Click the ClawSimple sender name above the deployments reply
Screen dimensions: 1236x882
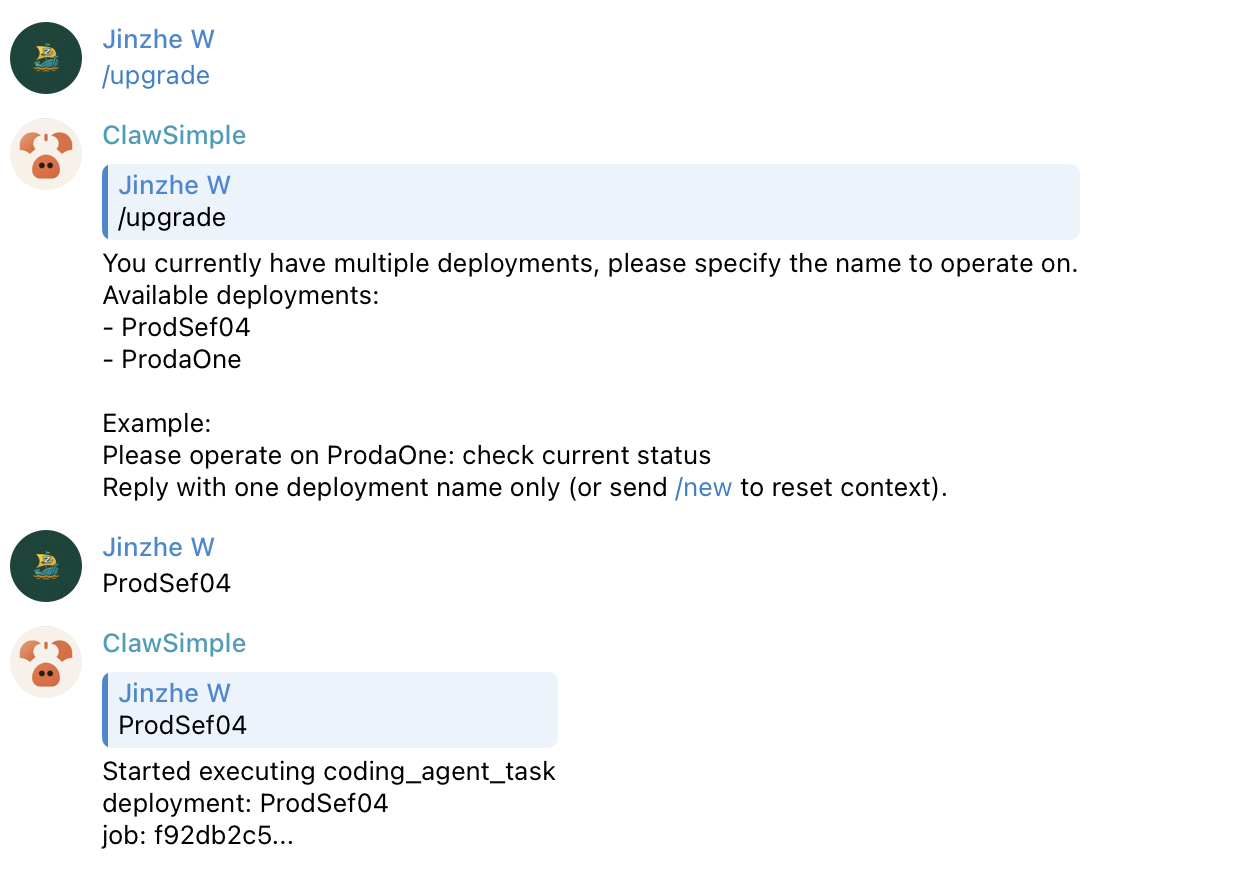pos(174,136)
